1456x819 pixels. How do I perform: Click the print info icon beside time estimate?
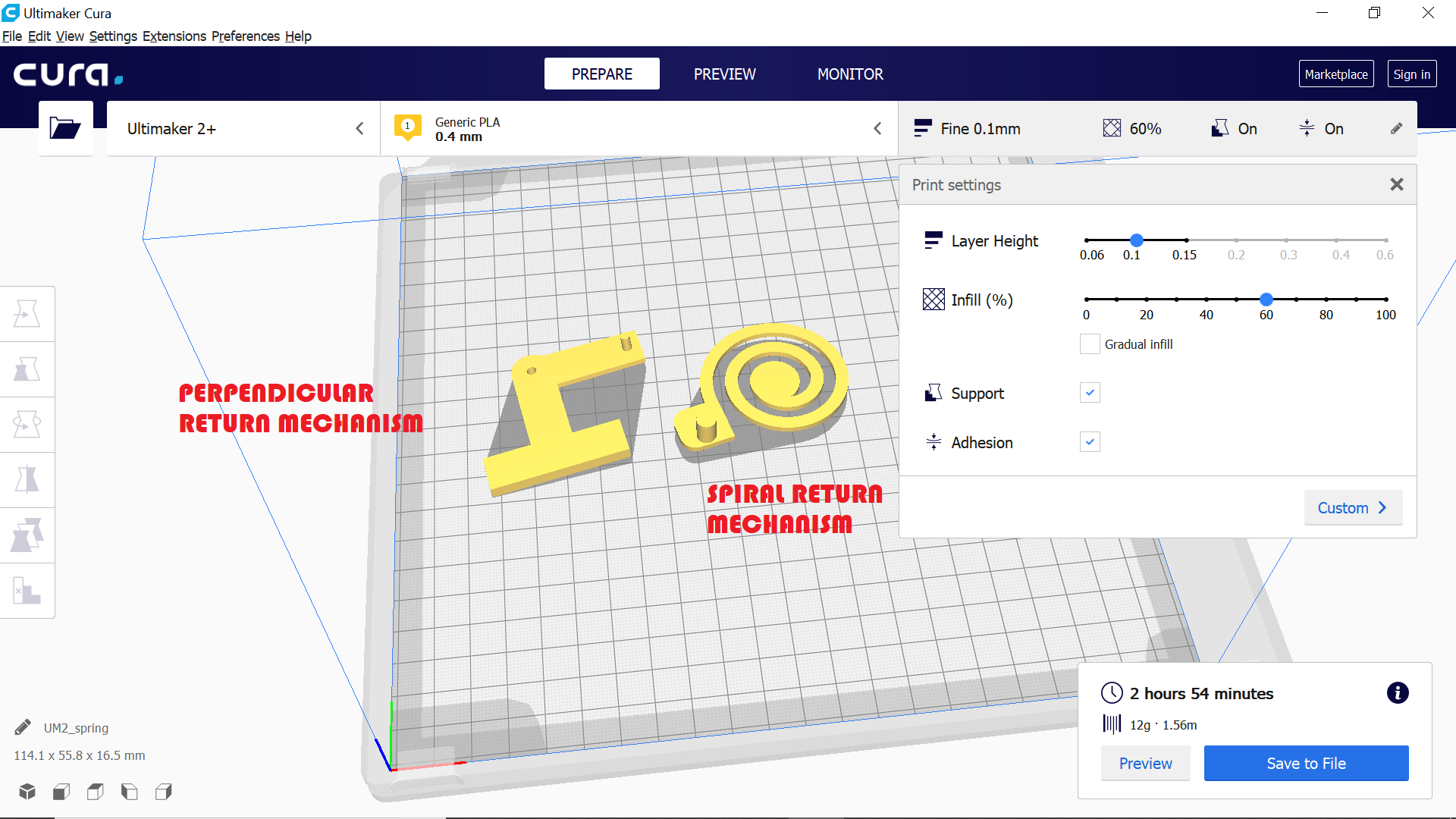point(1397,693)
